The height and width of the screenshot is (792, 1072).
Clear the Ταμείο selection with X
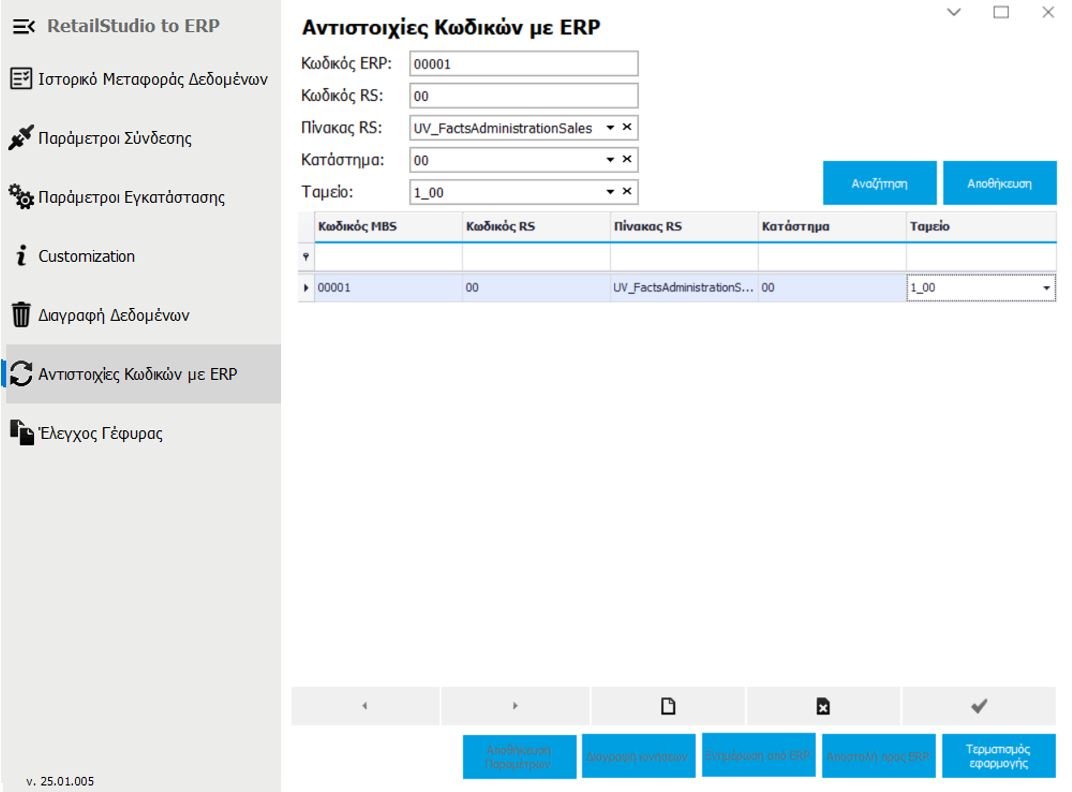(627, 191)
